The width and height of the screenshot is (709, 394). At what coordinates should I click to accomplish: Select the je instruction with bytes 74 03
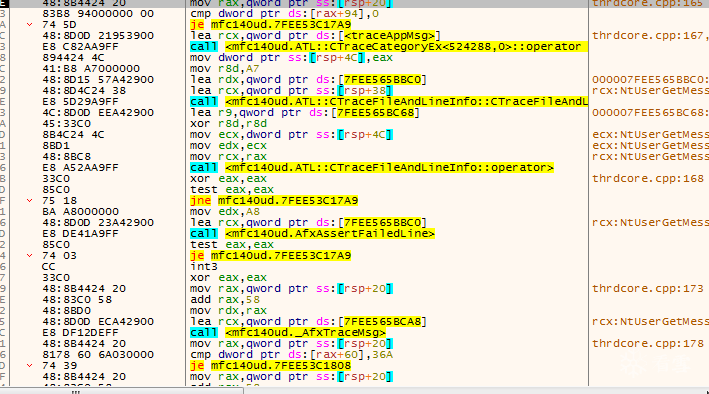pos(270,256)
